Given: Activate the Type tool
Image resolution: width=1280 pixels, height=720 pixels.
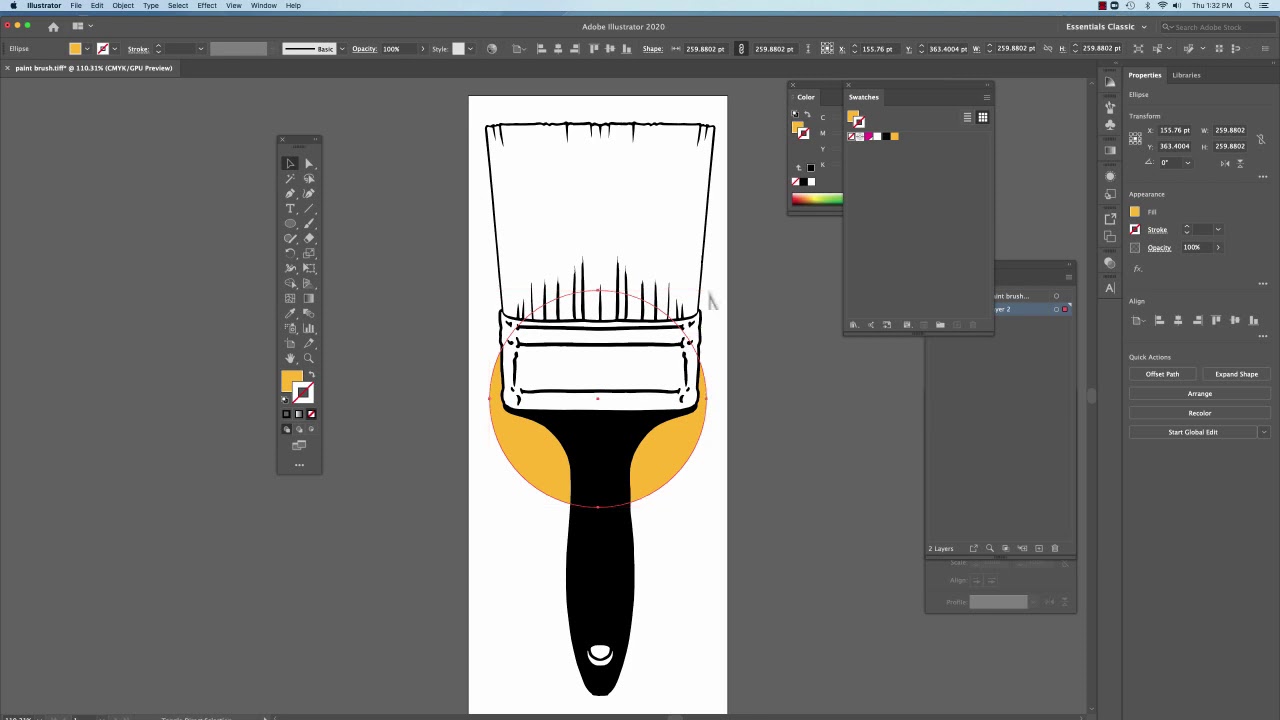Looking at the screenshot, I should tap(290, 209).
